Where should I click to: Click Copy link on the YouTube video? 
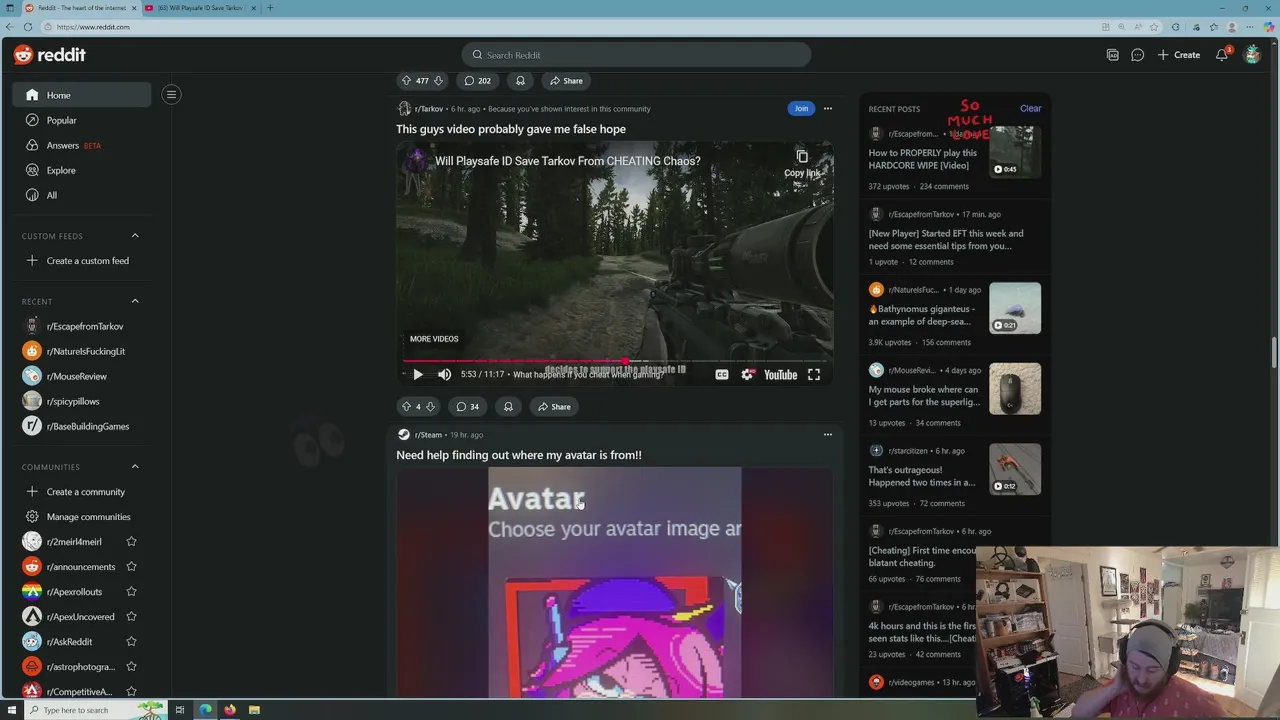click(x=801, y=164)
